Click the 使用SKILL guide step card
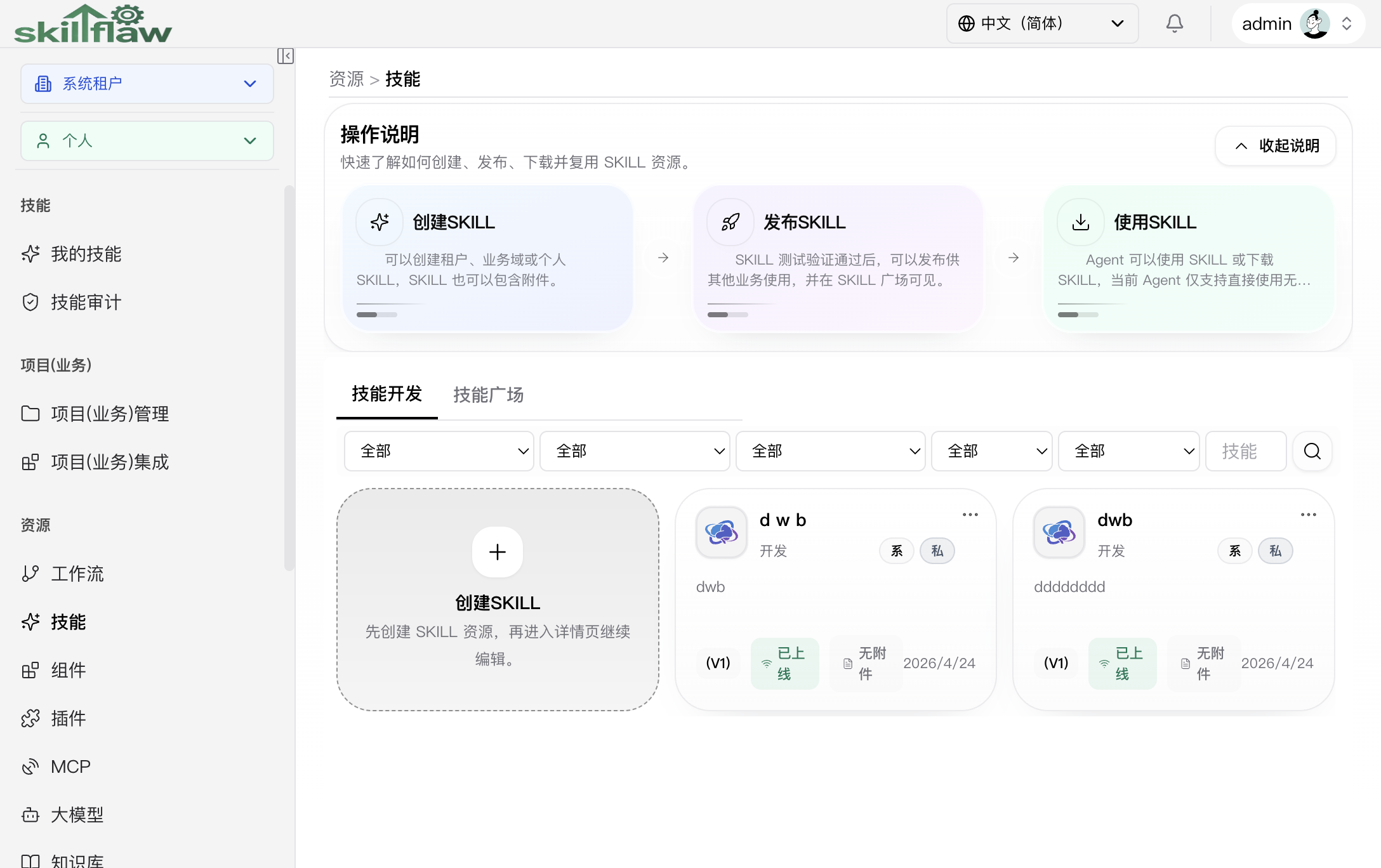Image resolution: width=1381 pixels, height=868 pixels. coord(1189,258)
